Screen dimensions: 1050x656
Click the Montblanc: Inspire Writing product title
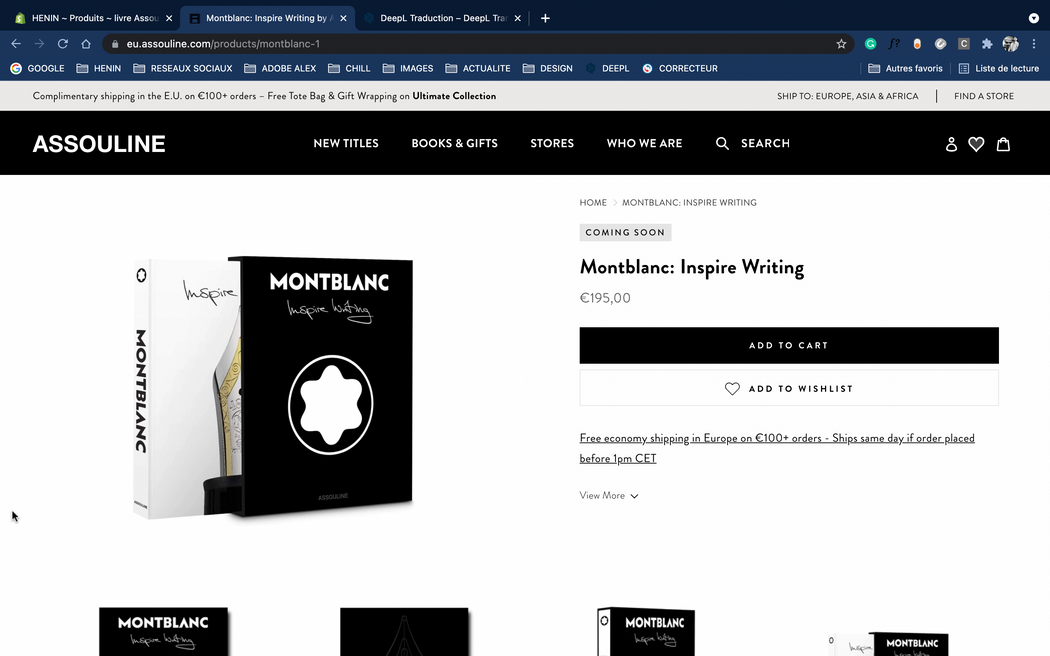[x=692, y=267]
